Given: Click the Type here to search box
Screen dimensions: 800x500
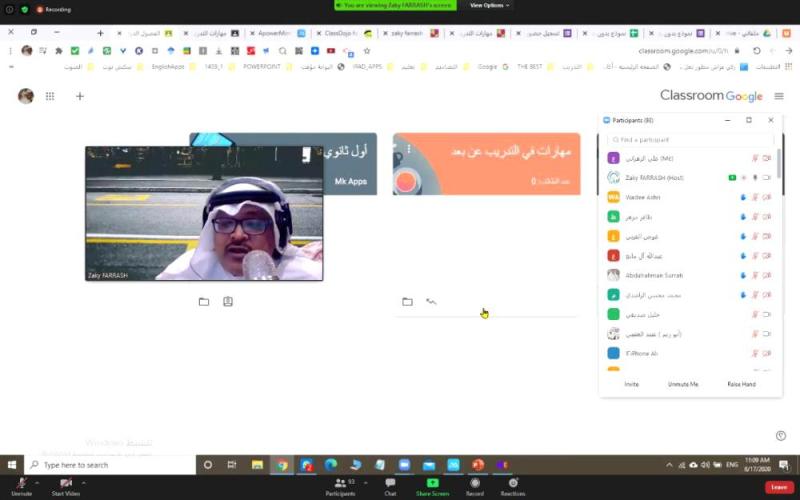Looking at the screenshot, I should [x=110, y=465].
